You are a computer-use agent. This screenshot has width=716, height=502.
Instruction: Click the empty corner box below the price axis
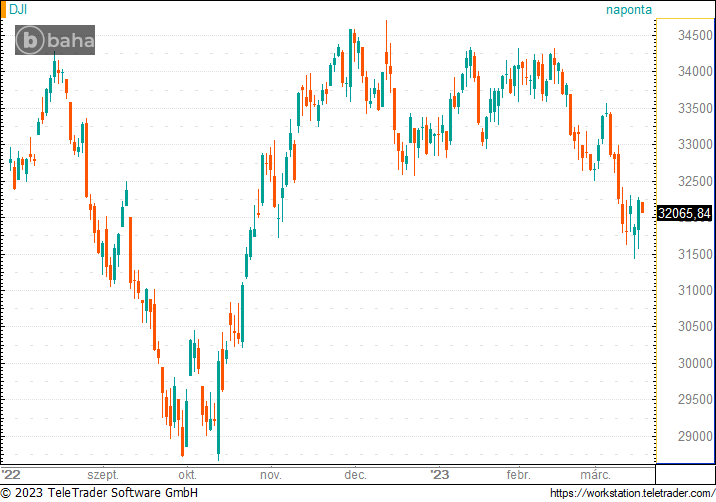(685, 475)
